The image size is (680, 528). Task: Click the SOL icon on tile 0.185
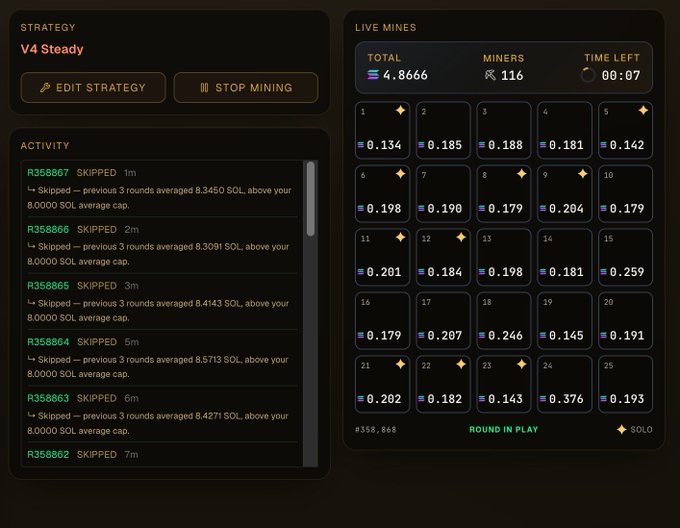pos(421,145)
